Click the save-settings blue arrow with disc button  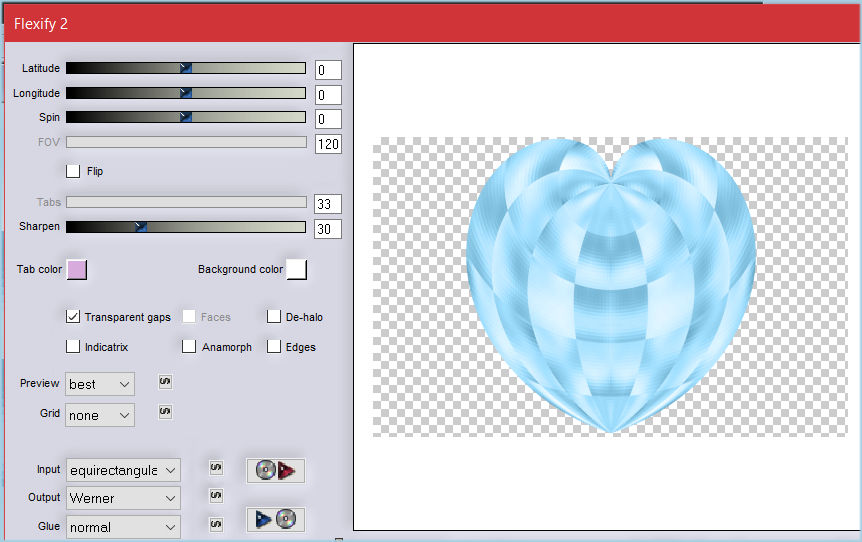coord(275,519)
